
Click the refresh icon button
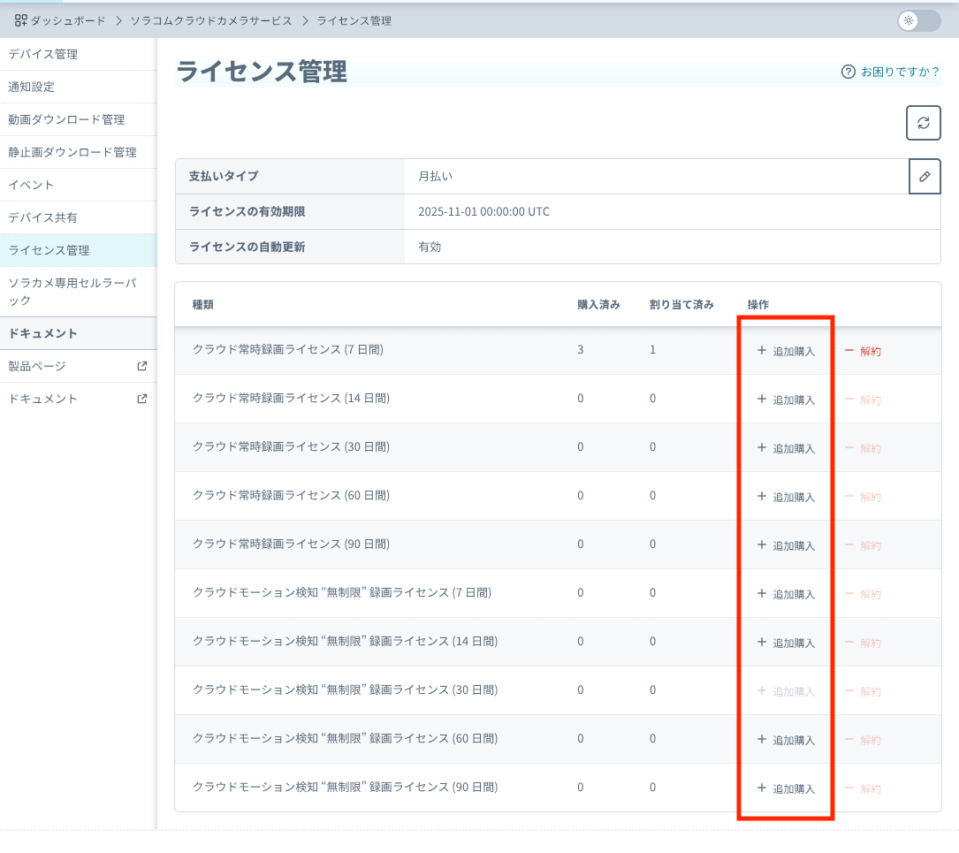(923, 123)
